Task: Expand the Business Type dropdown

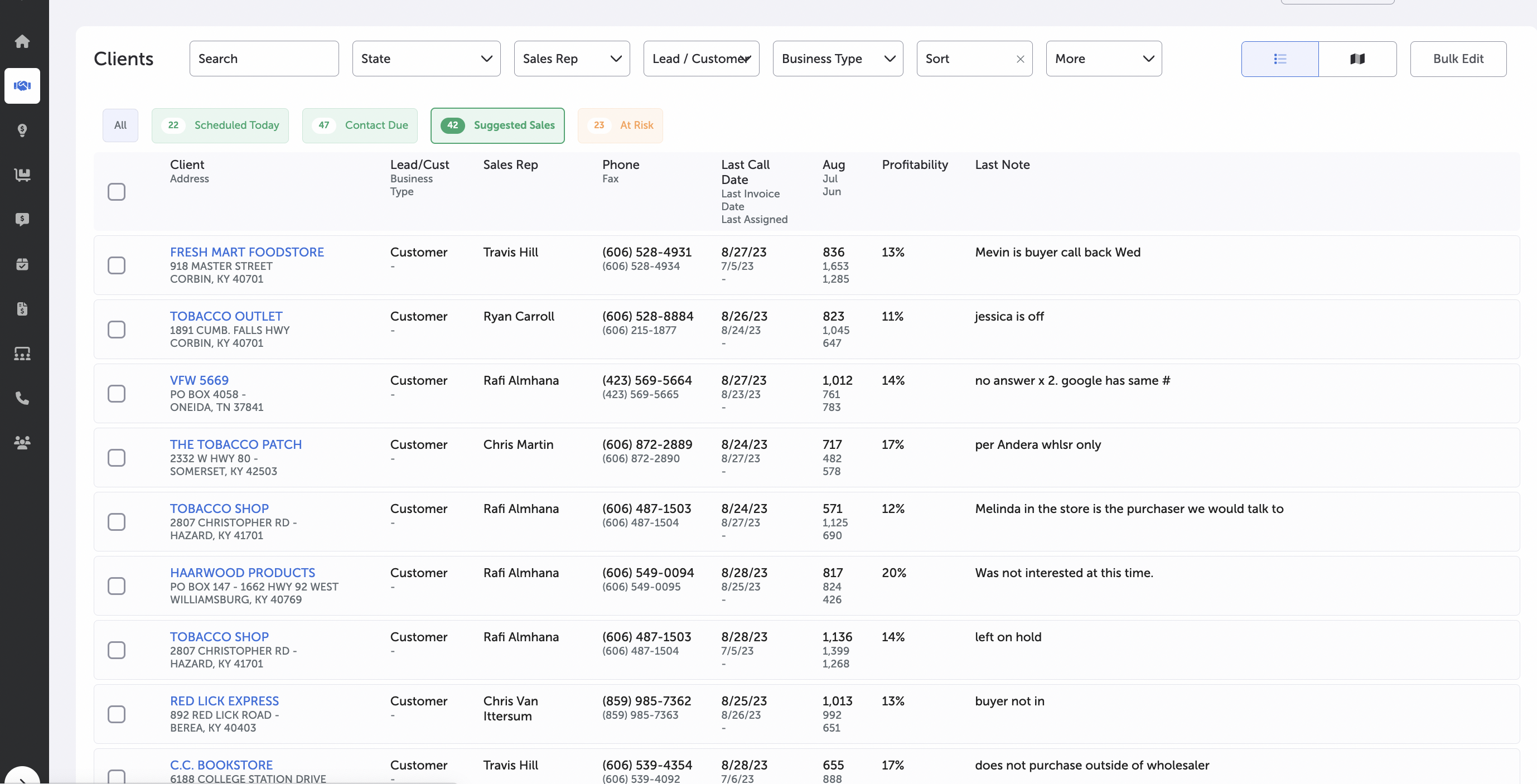Action: coord(837,59)
